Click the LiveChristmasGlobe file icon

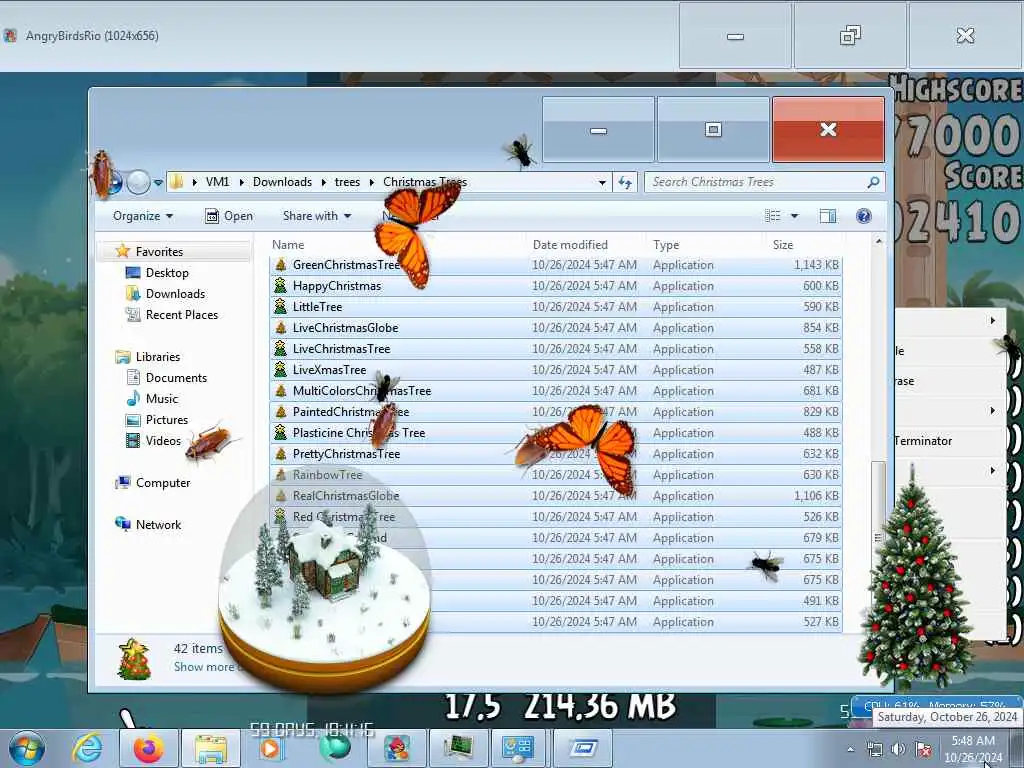[281, 327]
